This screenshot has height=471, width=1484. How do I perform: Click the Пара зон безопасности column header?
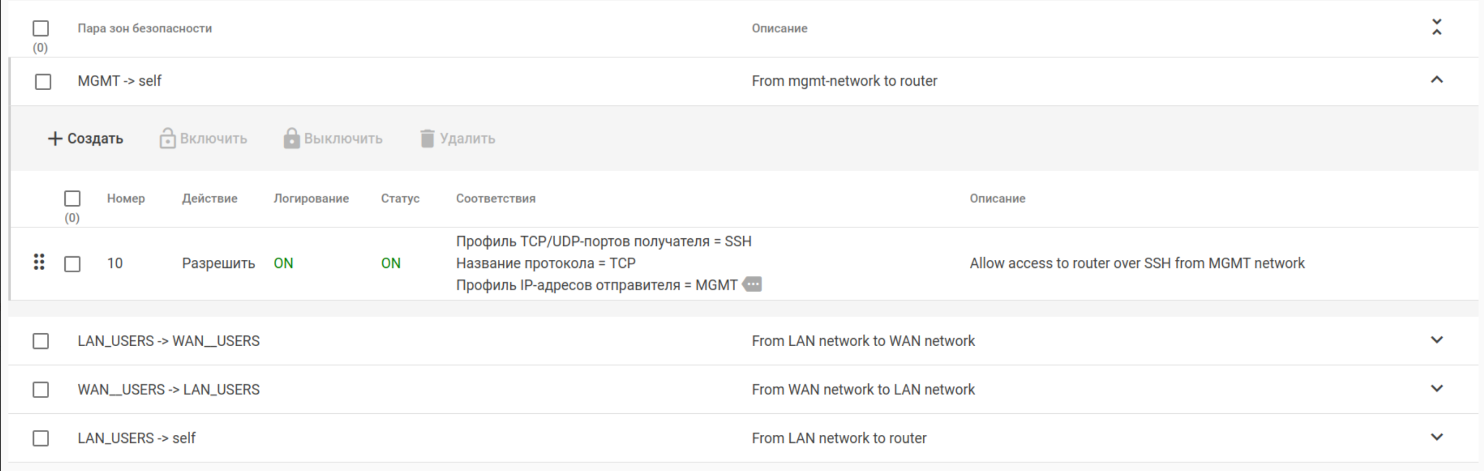point(145,29)
